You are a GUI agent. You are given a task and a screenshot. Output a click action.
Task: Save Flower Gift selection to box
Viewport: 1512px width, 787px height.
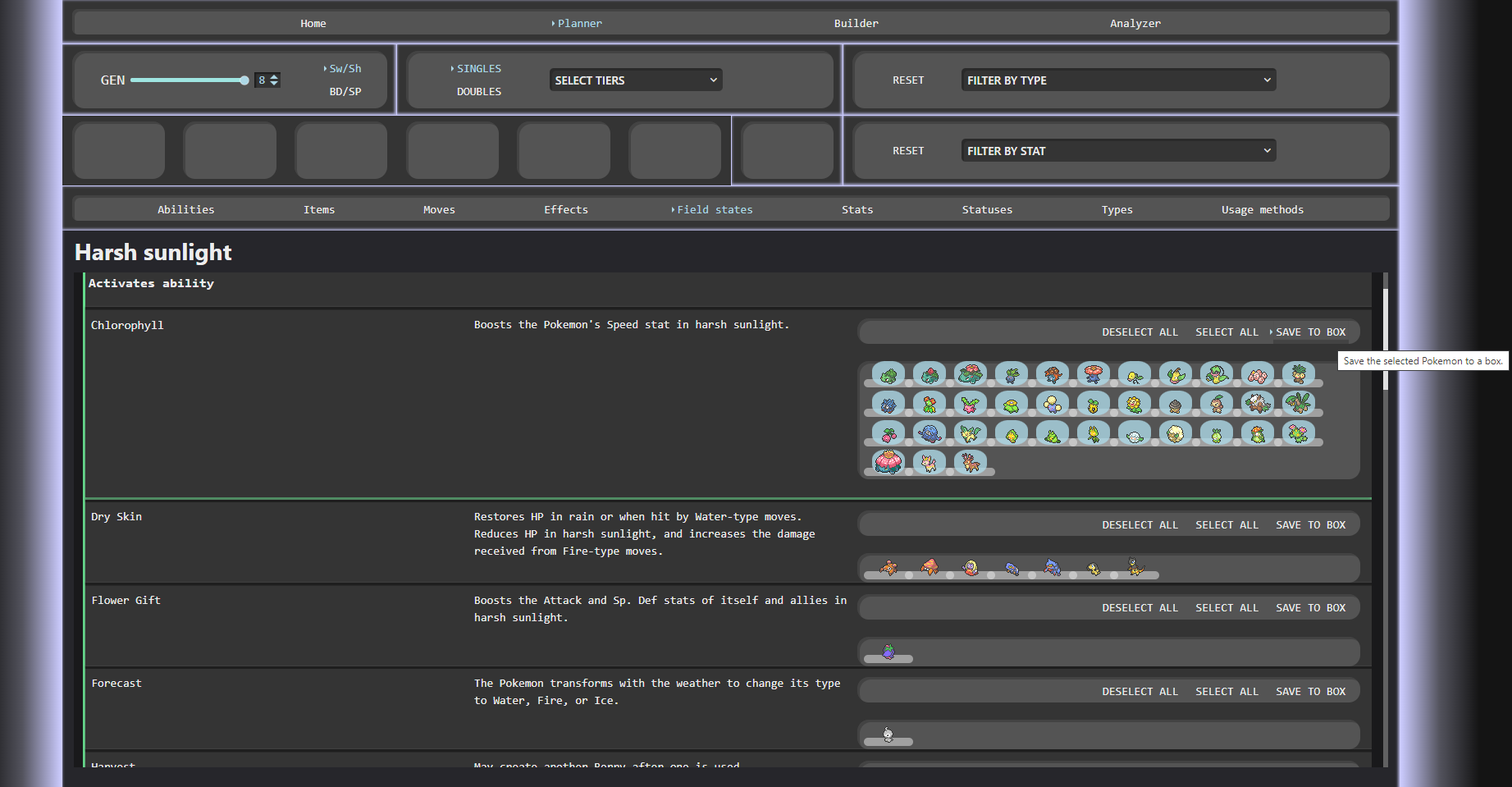pyautogui.click(x=1310, y=607)
